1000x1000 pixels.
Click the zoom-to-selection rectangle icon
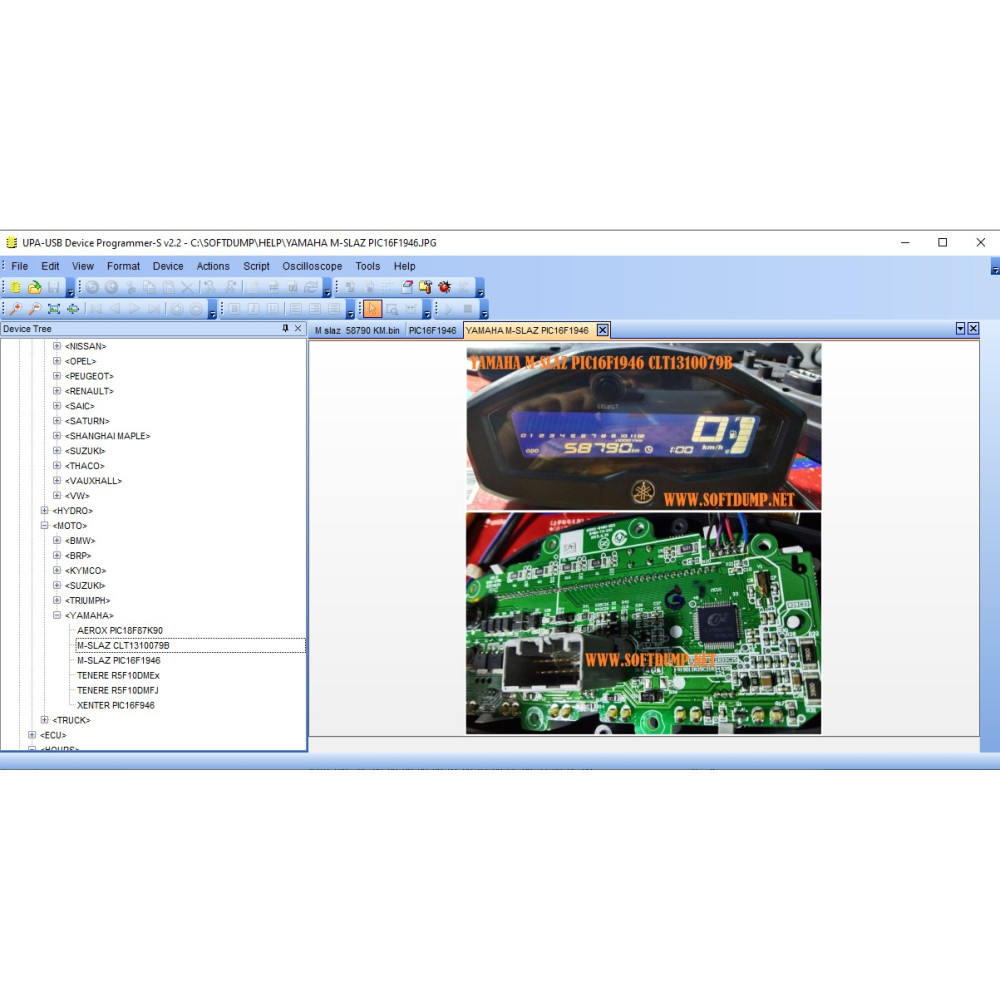pyautogui.click(x=392, y=309)
